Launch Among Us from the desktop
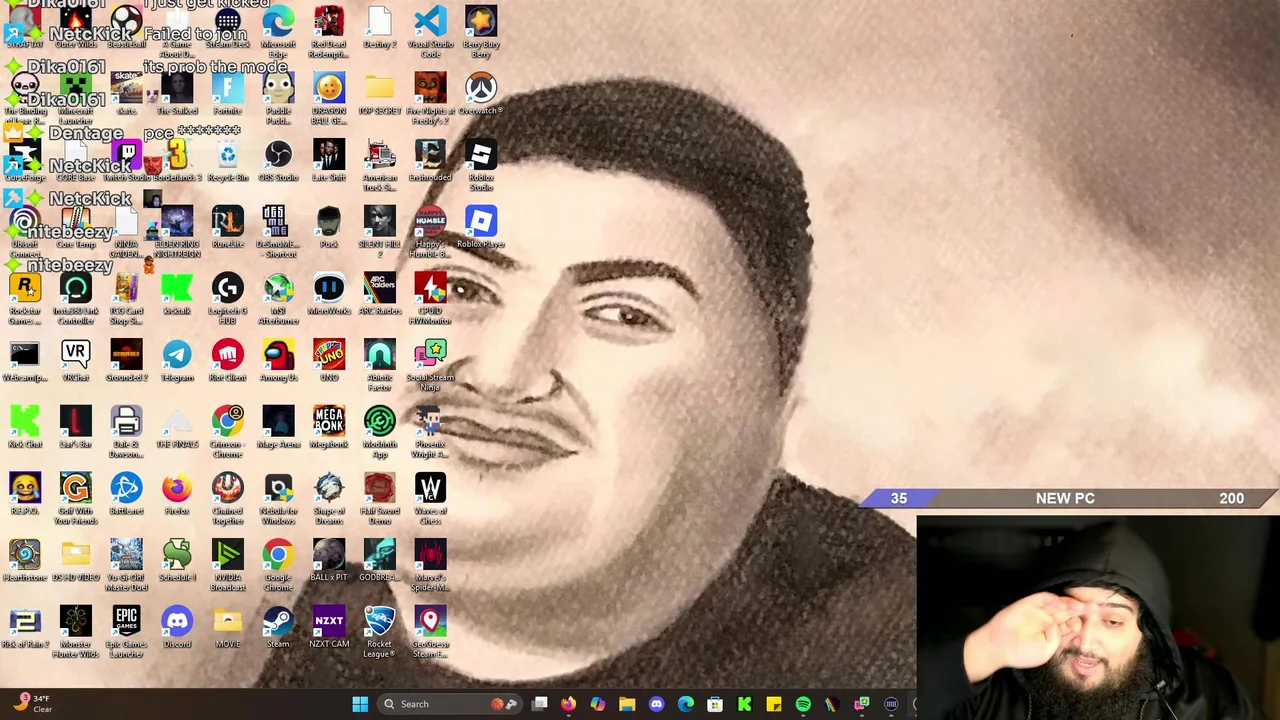Screen dimensions: 1280x720 (278, 361)
